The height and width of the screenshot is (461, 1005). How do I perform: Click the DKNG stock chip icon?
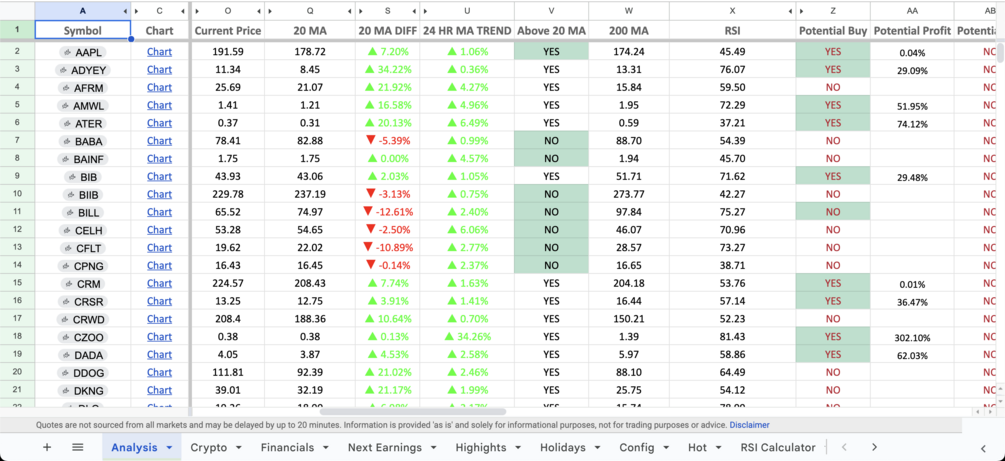65,390
